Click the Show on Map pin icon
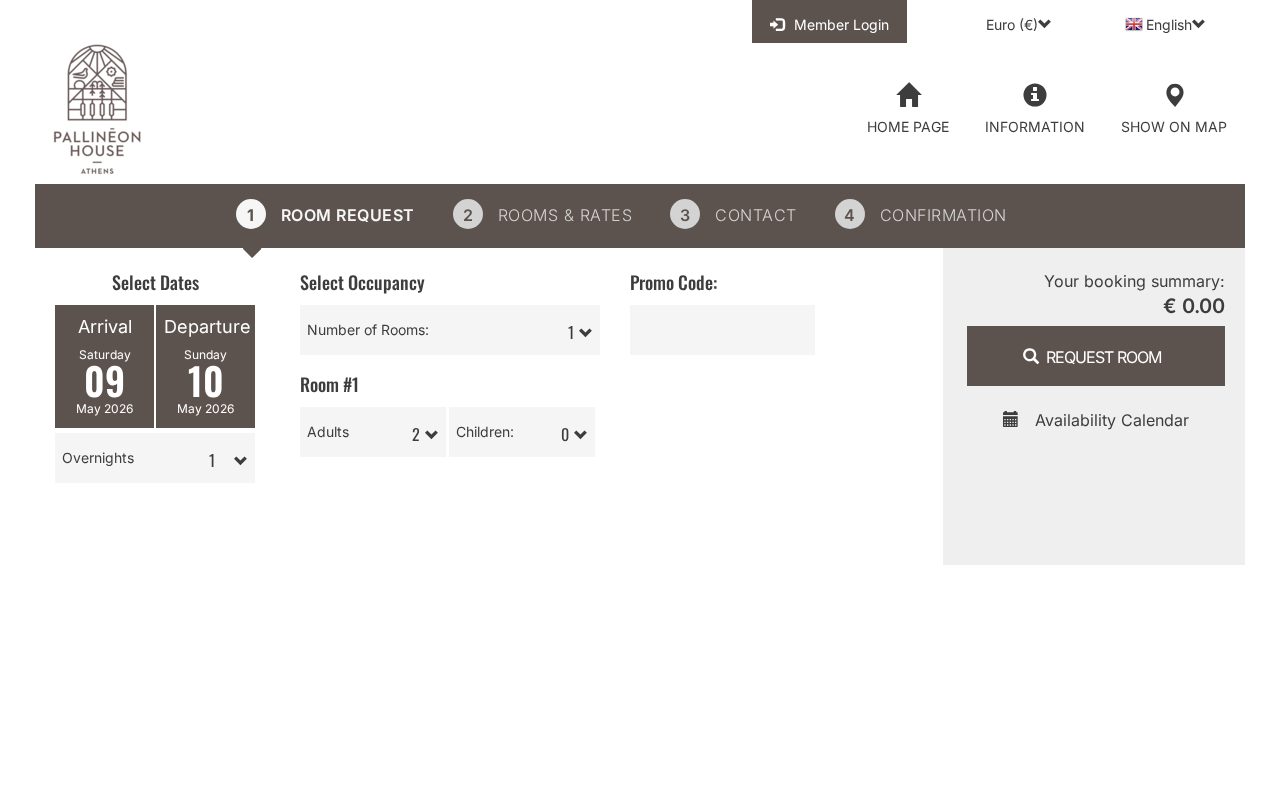This screenshot has width=1280, height=800. (1174, 96)
